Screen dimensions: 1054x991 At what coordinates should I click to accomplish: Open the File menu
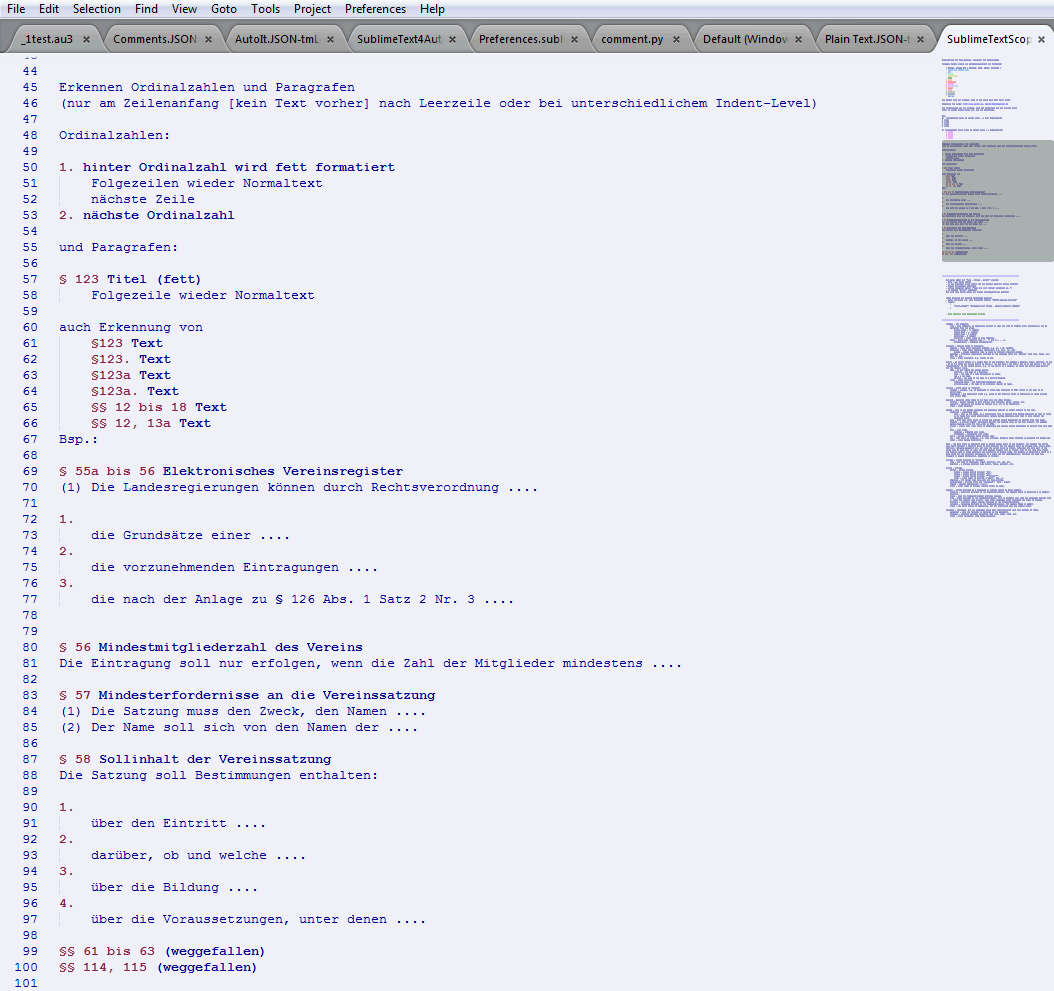[x=16, y=9]
